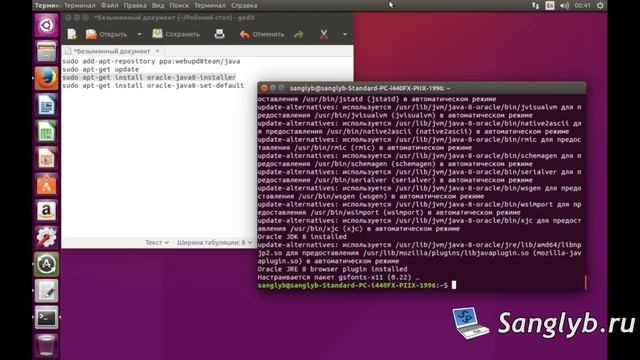Screen dimensions: 640x360
Task: Open the sound volume indicator
Action: click(564, 5)
